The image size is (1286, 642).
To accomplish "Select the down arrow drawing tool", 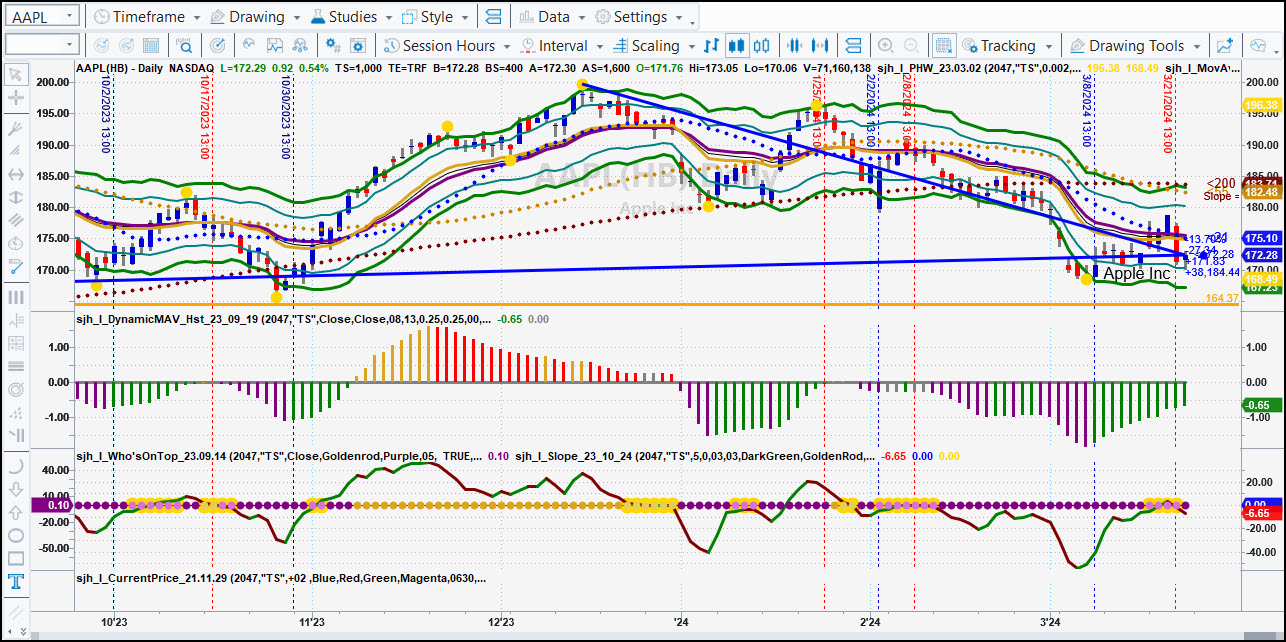I will click(x=16, y=489).
